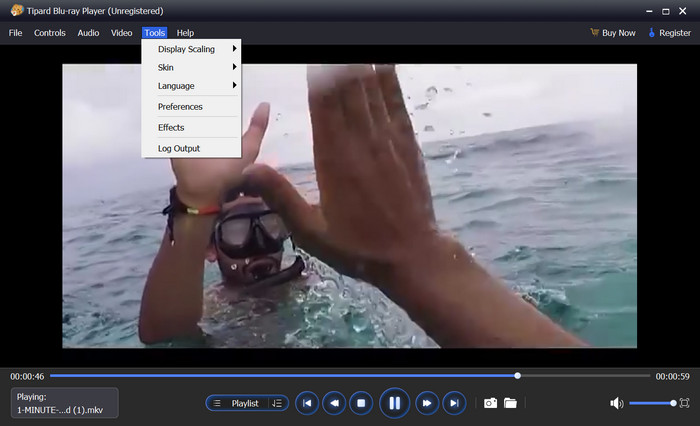The width and height of the screenshot is (700, 426).
Task: Click the Register button
Action: point(669,33)
